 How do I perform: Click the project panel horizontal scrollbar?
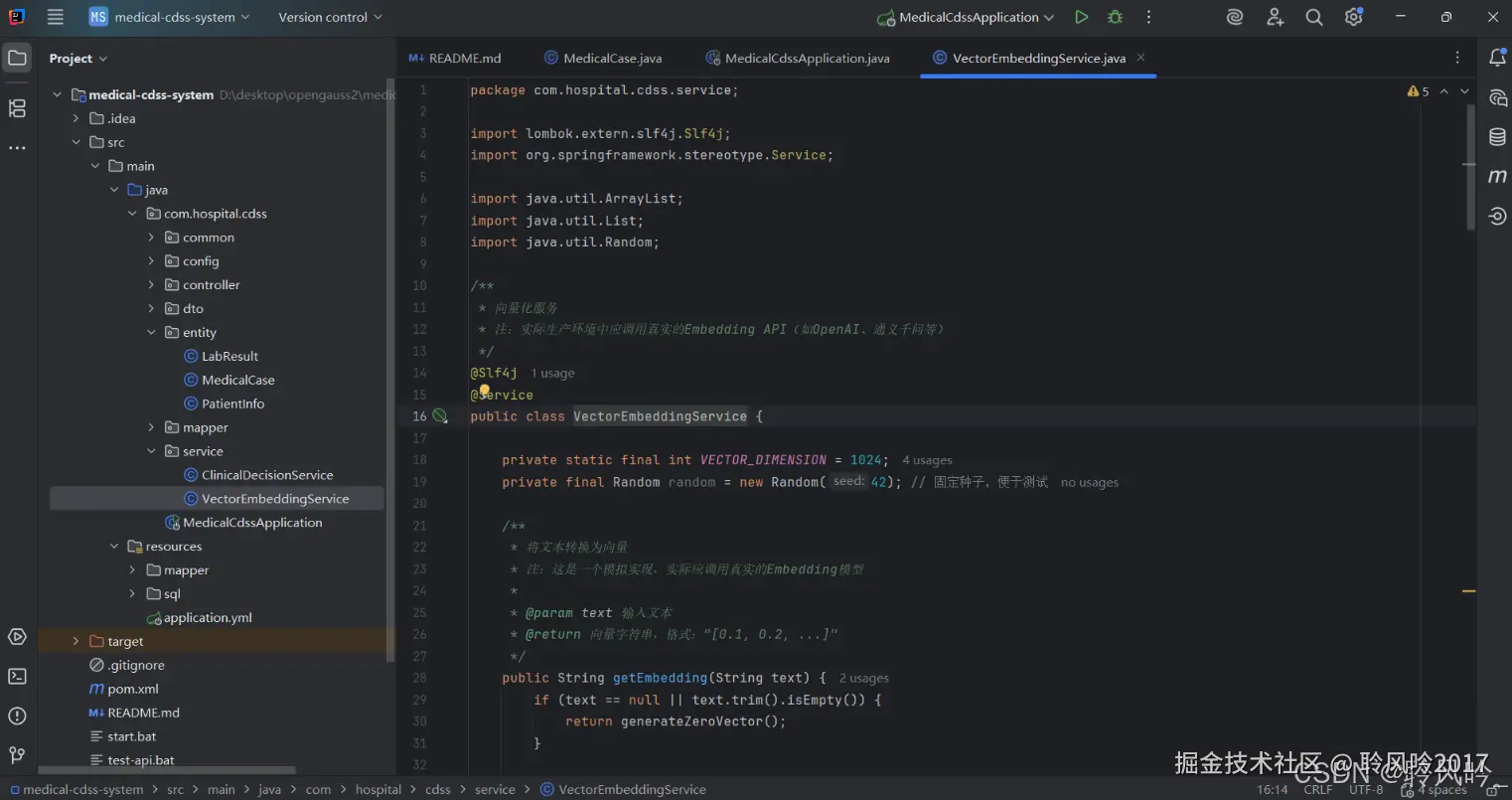tap(168, 770)
